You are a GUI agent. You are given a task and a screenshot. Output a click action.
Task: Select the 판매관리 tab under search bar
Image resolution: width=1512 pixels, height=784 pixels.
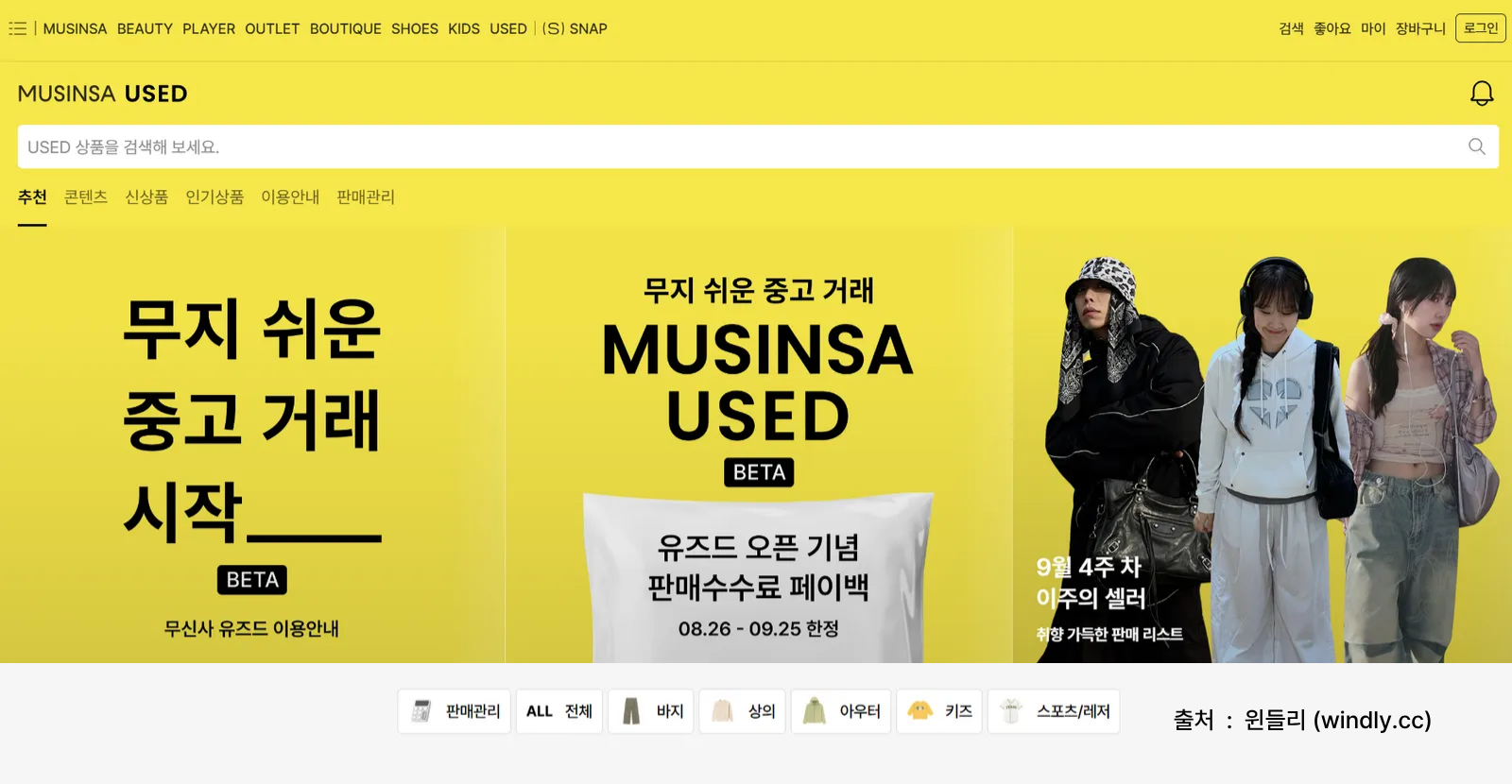[x=366, y=197]
